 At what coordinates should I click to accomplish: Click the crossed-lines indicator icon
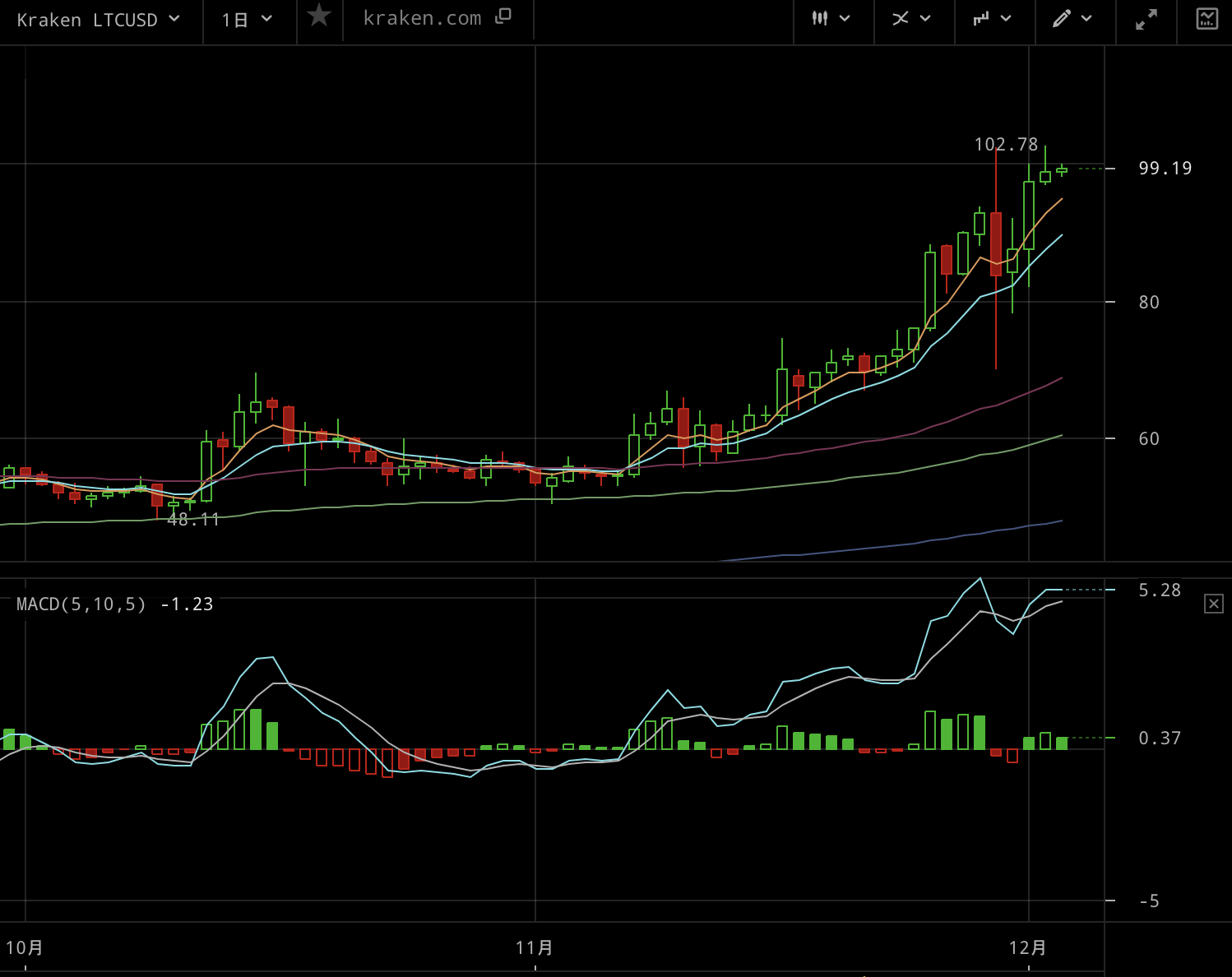tap(901, 18)
